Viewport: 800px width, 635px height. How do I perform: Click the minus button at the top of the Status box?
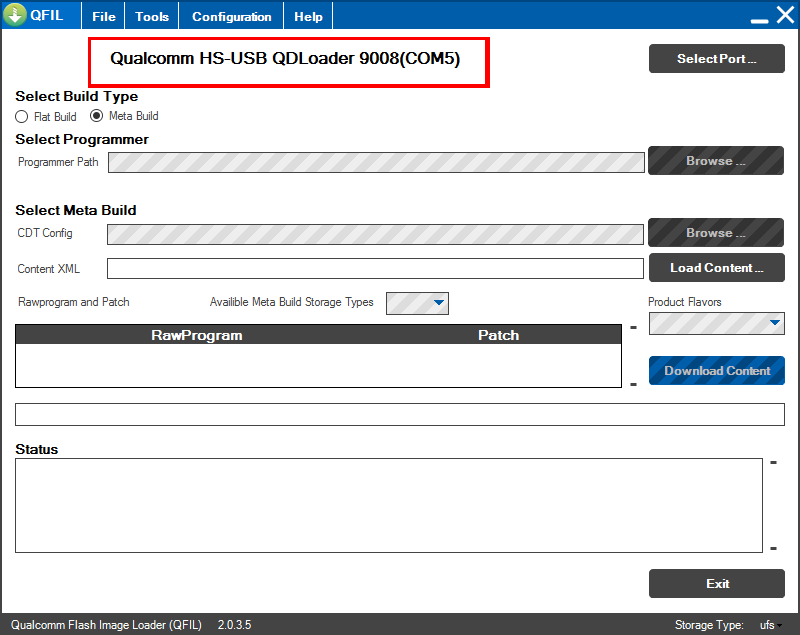773,463
